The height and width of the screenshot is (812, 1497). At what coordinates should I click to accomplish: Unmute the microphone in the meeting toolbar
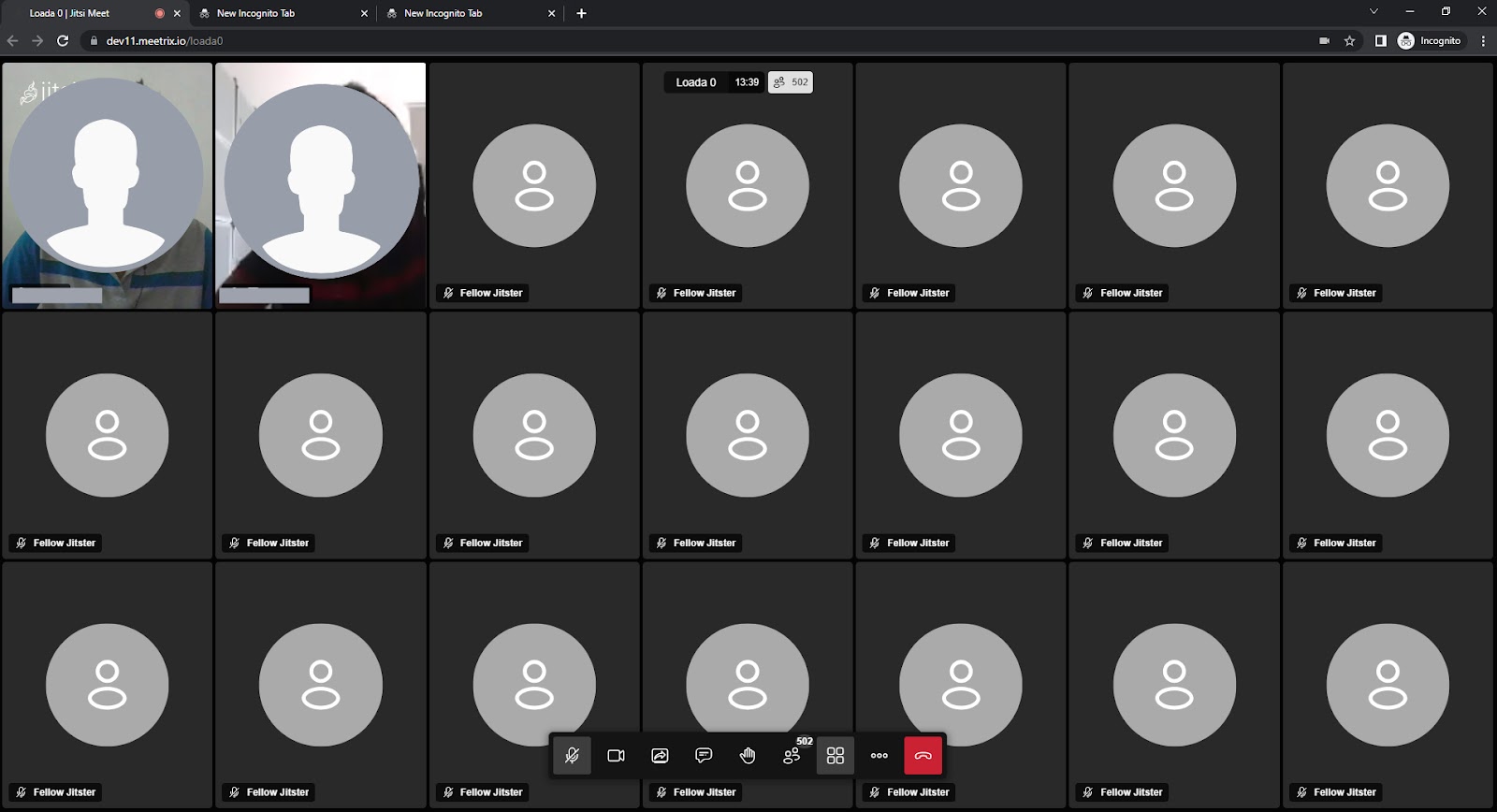(x=572, y=756)
